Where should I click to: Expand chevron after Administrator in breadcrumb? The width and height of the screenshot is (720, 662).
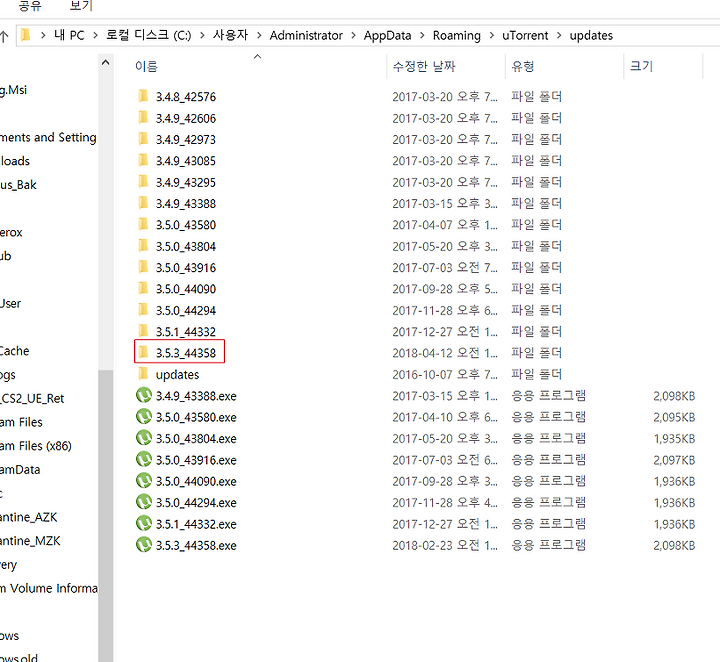click(x=353, y=35)
